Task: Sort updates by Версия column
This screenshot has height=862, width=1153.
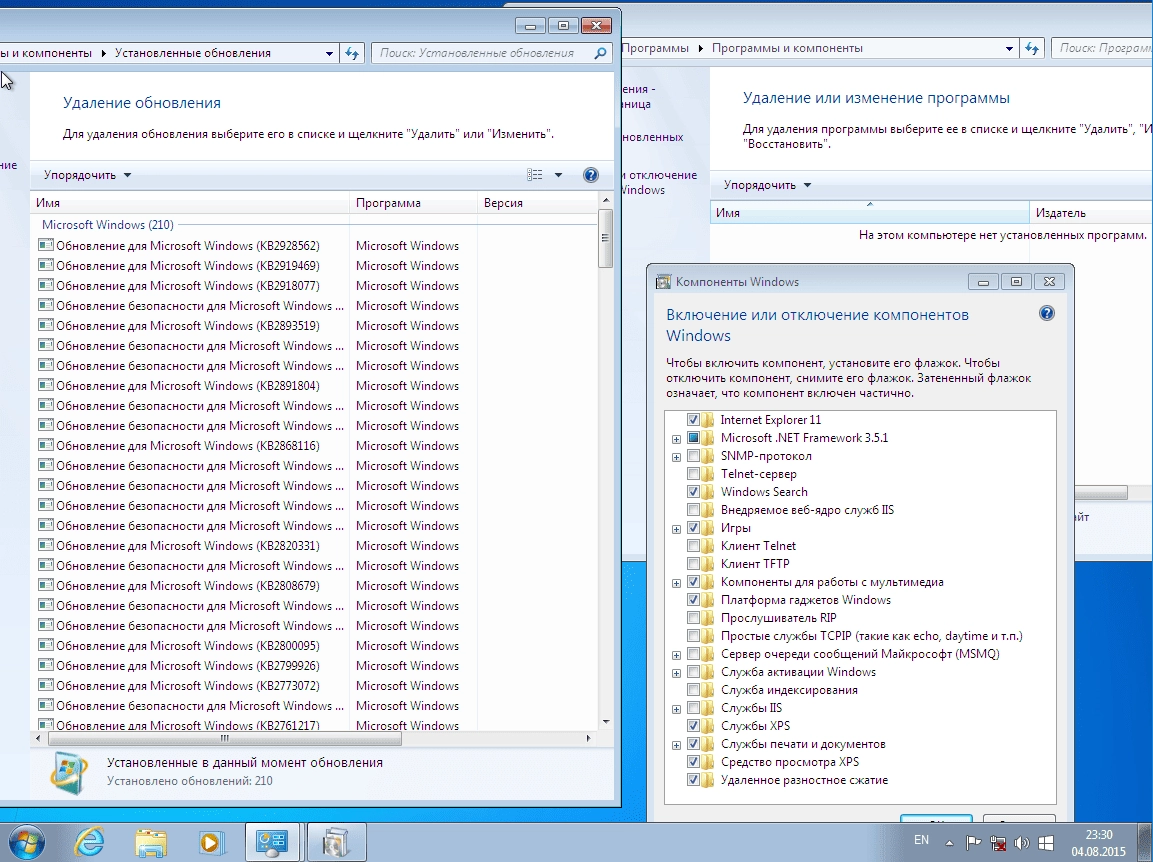Action: [538, 203]
